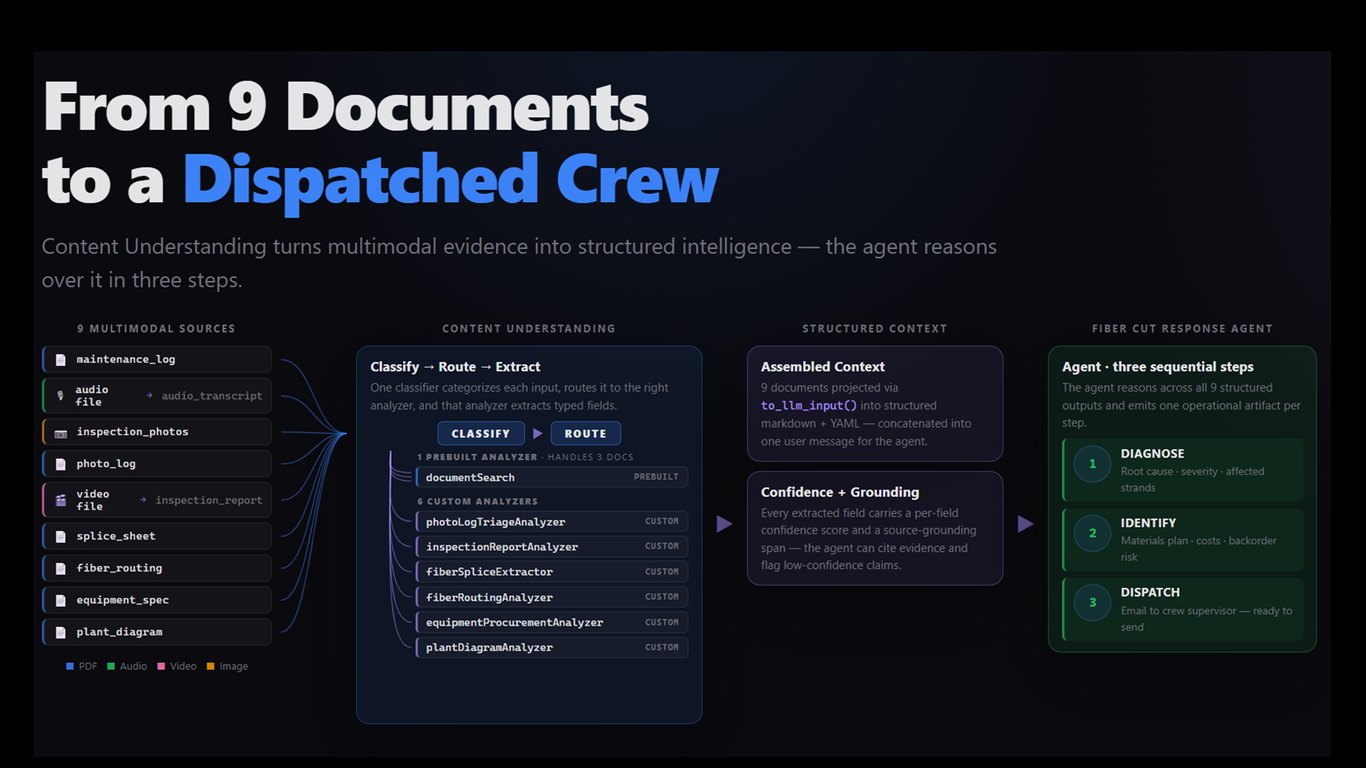The image size is (1366, 768).
Task: Click the to_llm_input() code link
Action: [809, 406]
